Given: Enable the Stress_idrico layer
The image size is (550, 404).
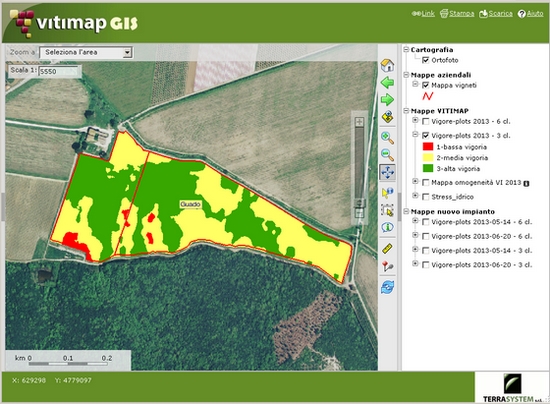Looking at the screenshot, I should (425, 197).
